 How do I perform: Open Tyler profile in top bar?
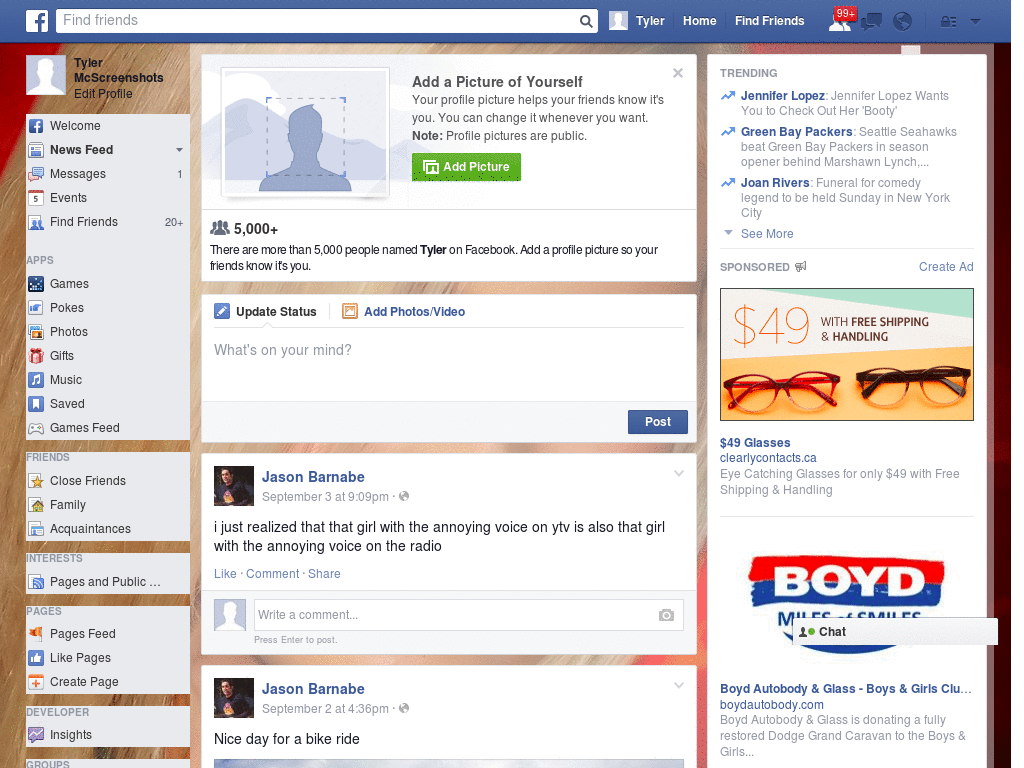tap(637, 21)
